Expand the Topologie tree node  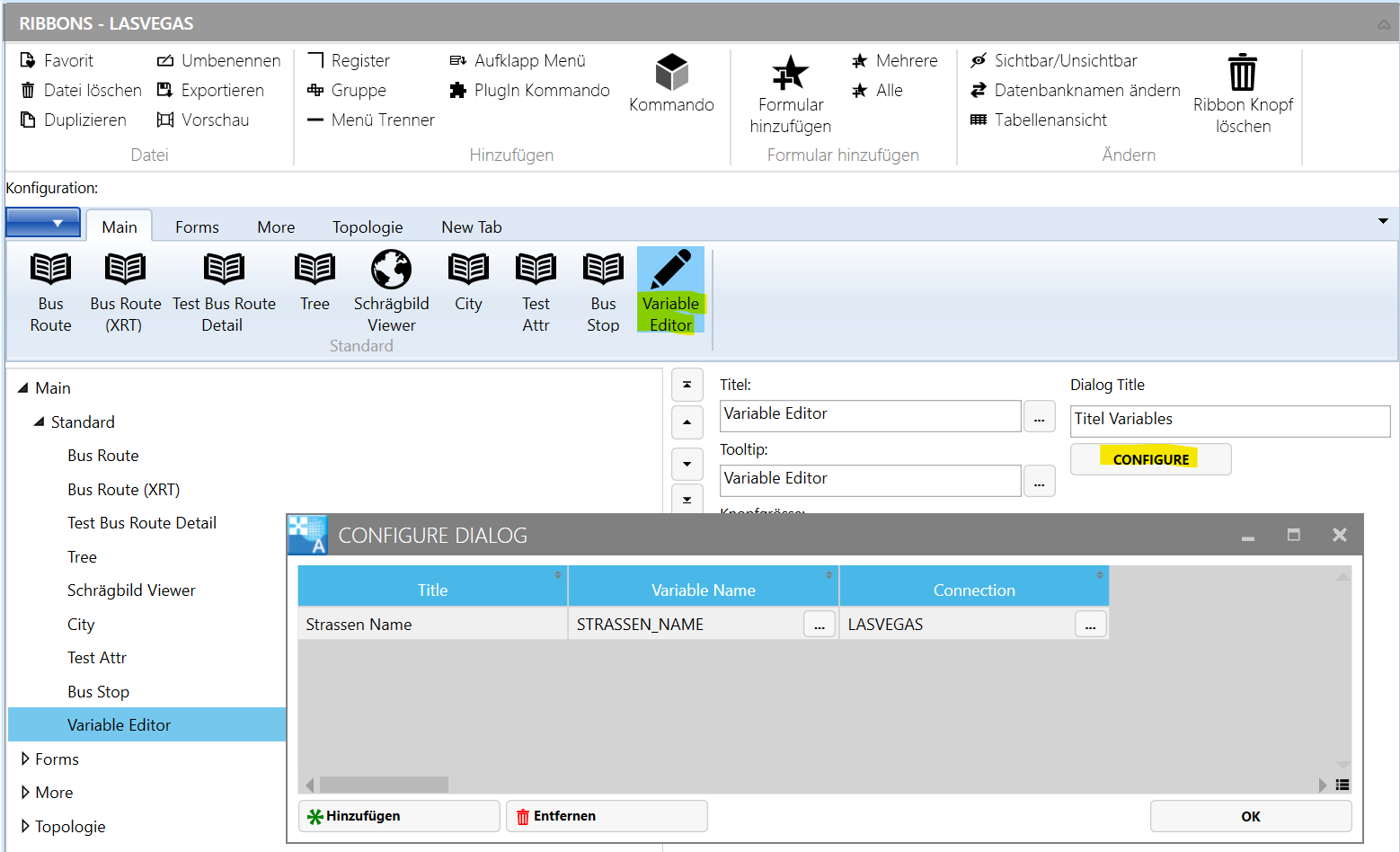pyautogui.click(x=25, y=827)
